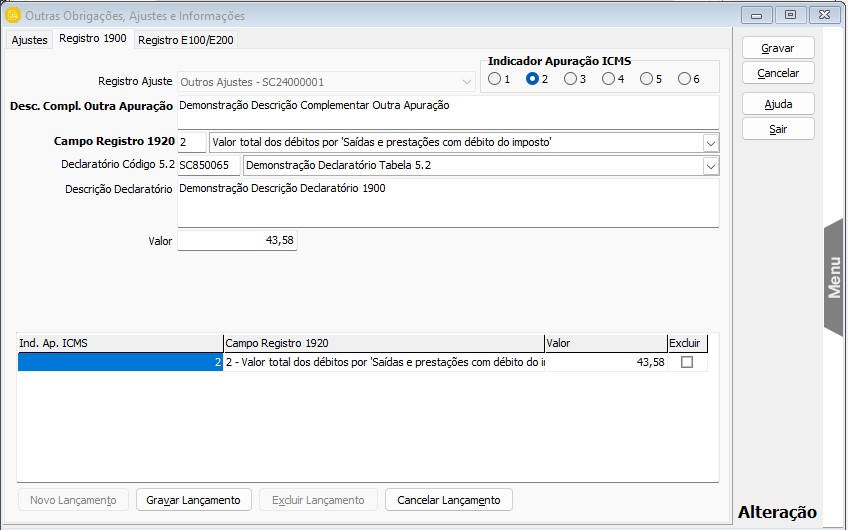Expand the Registro Ajuste combo box
The height and width of the screenshot is (530, 848).
[468, 81]
